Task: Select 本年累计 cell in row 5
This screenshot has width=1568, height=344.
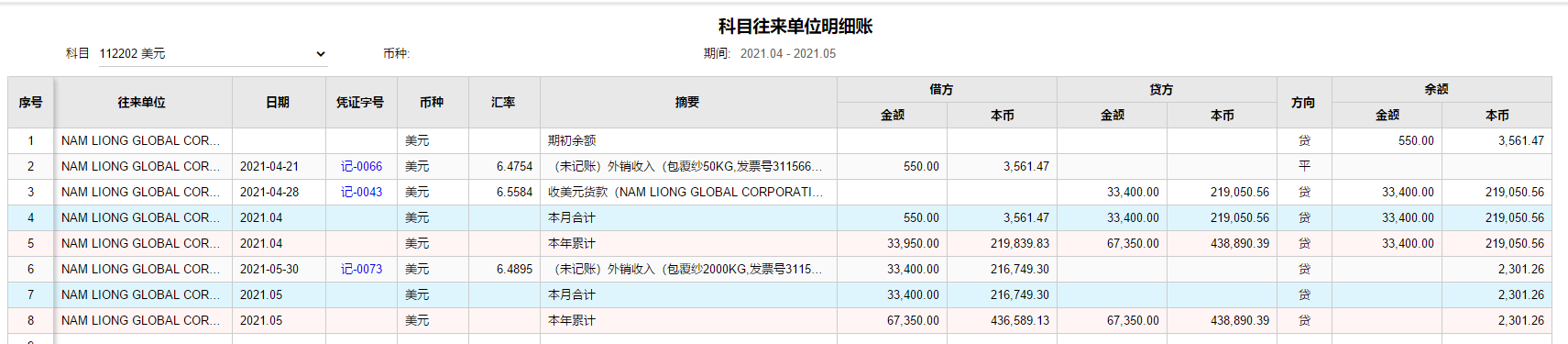Action: 688,243
